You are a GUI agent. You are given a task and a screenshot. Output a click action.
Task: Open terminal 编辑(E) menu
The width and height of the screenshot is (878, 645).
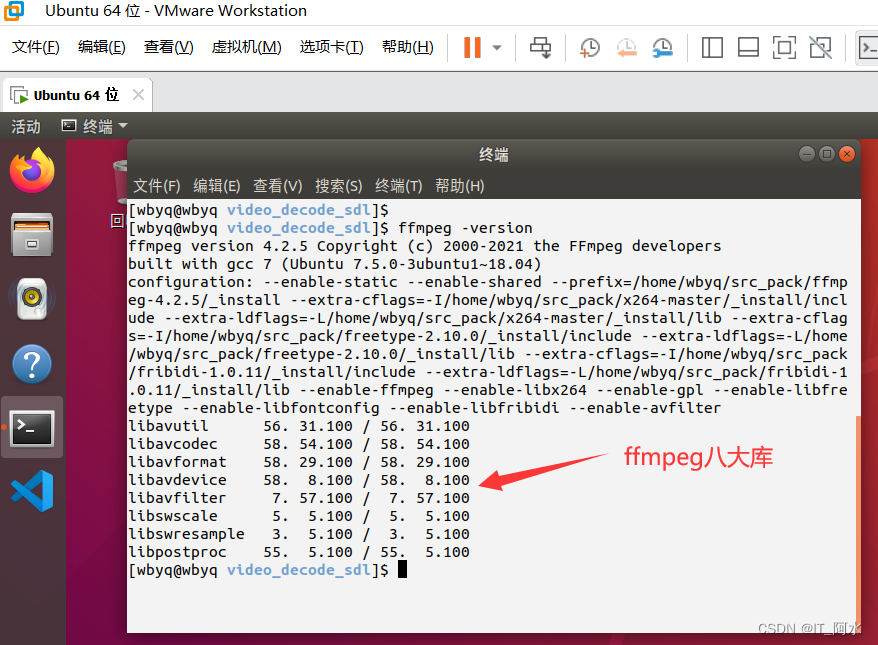pyautogui.click(x=217, y=185)
